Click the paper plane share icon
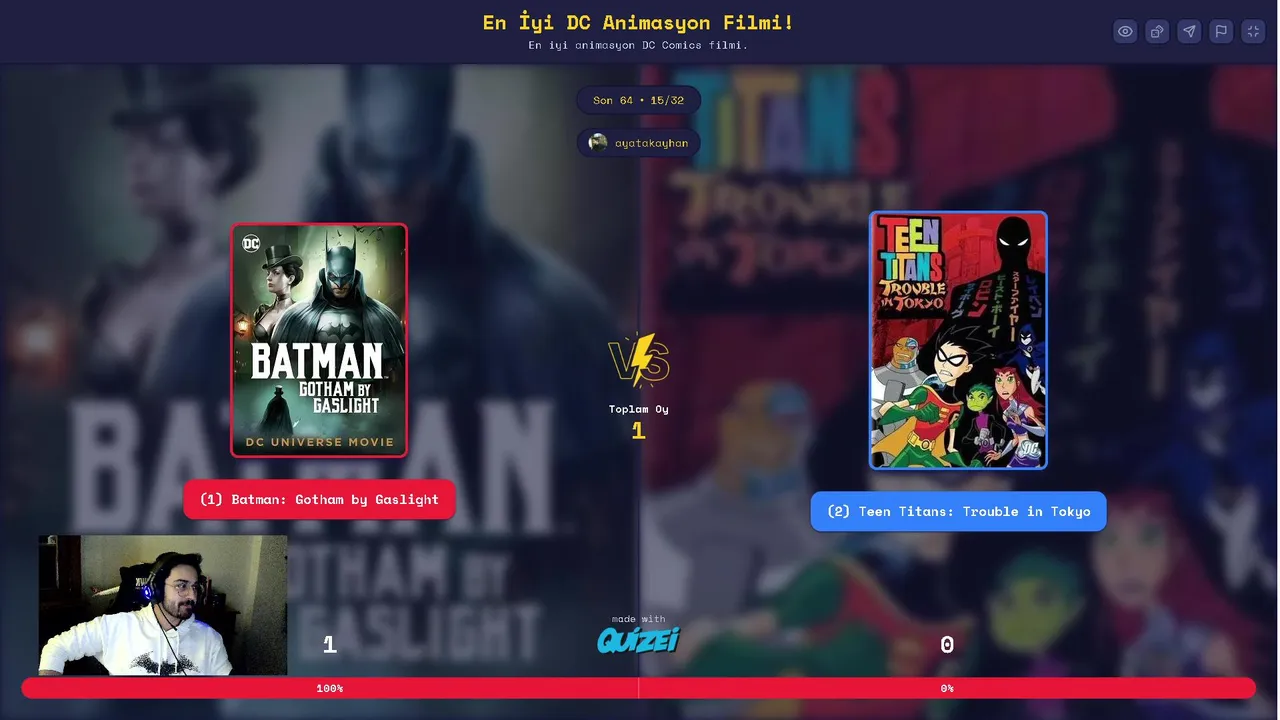This screenshot has width=1280, height=720. coord(1189,32)
